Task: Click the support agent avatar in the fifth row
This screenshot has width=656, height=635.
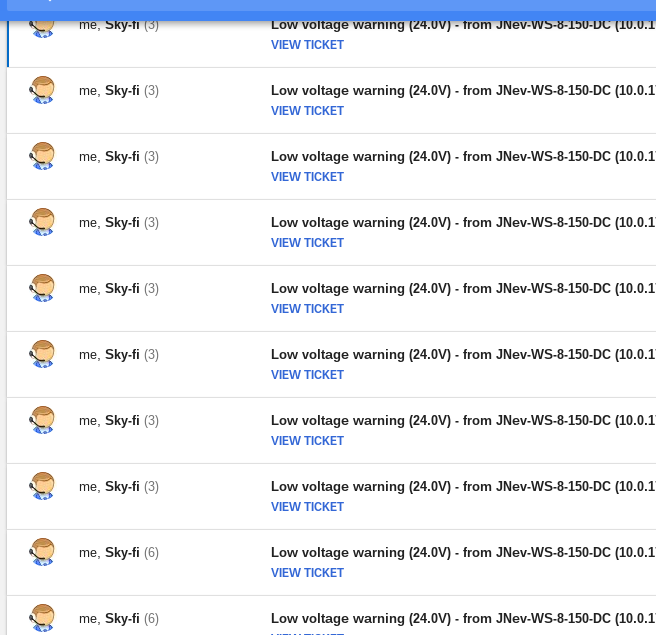Action: coord(42,288)
